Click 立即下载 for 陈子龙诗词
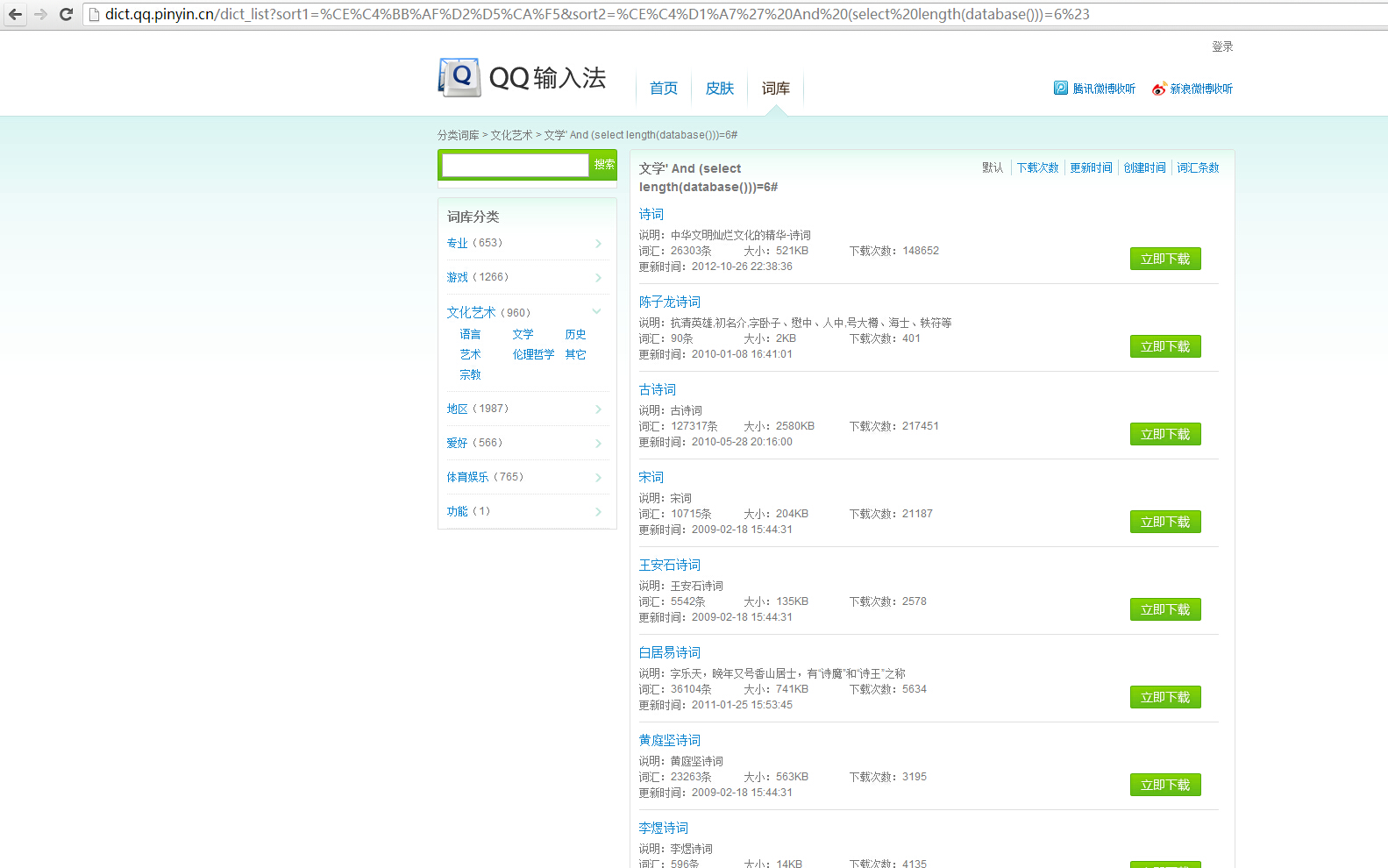This screenshot has width=1388, height=868. coord(1165,346)
